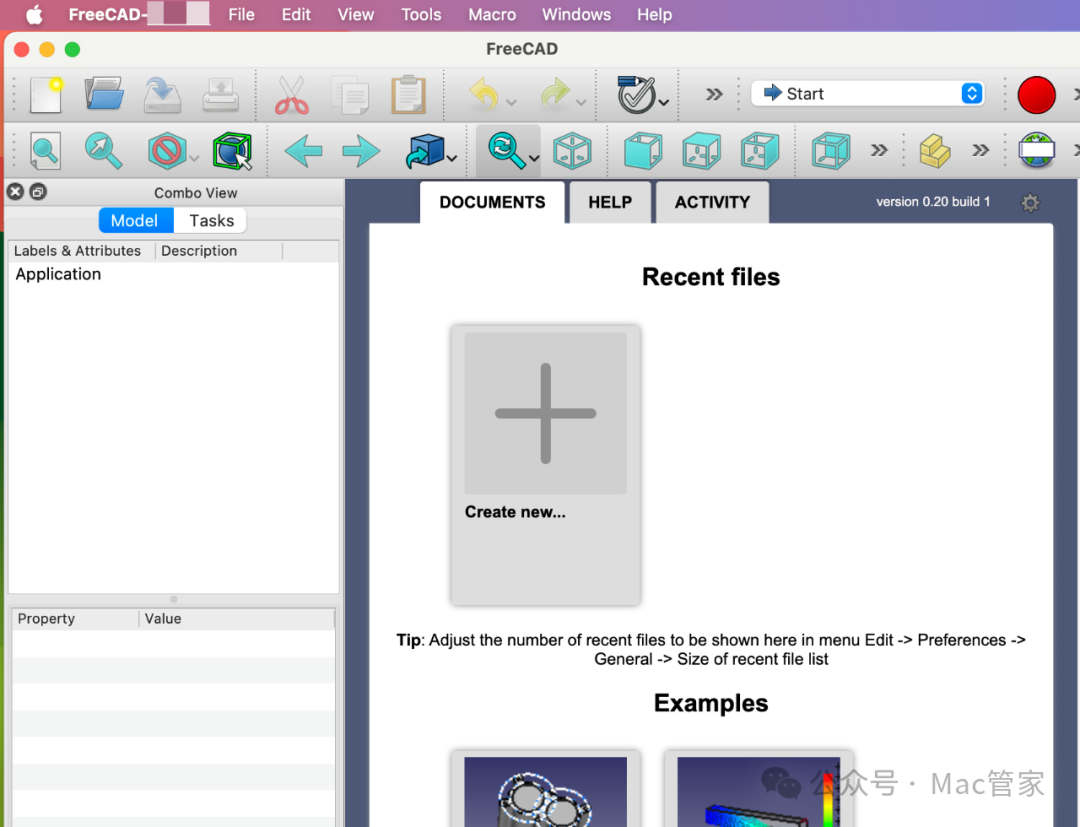This screenshot has height=827, width=1080.
Task: Select the Model tab in Combo View
Action: [135, 220]
